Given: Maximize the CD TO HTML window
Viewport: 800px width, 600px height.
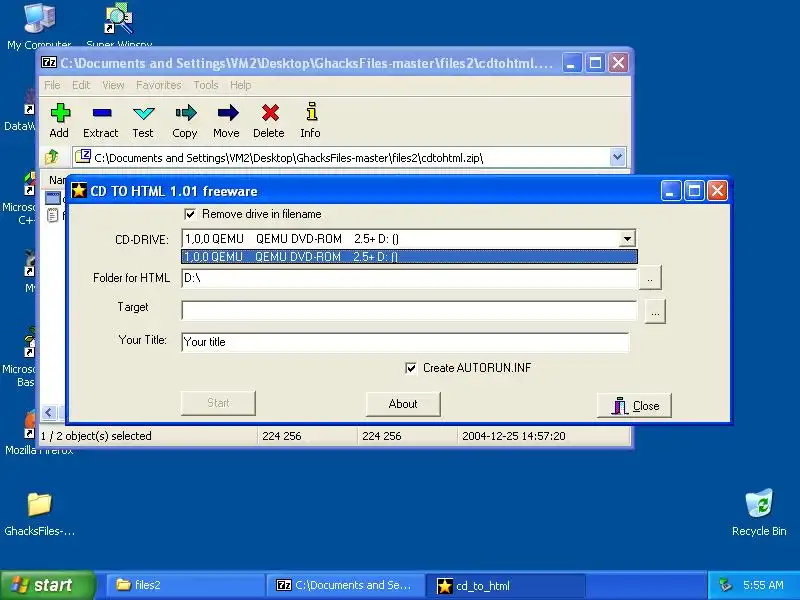Looking at the screenshot, I should point(694,191).
